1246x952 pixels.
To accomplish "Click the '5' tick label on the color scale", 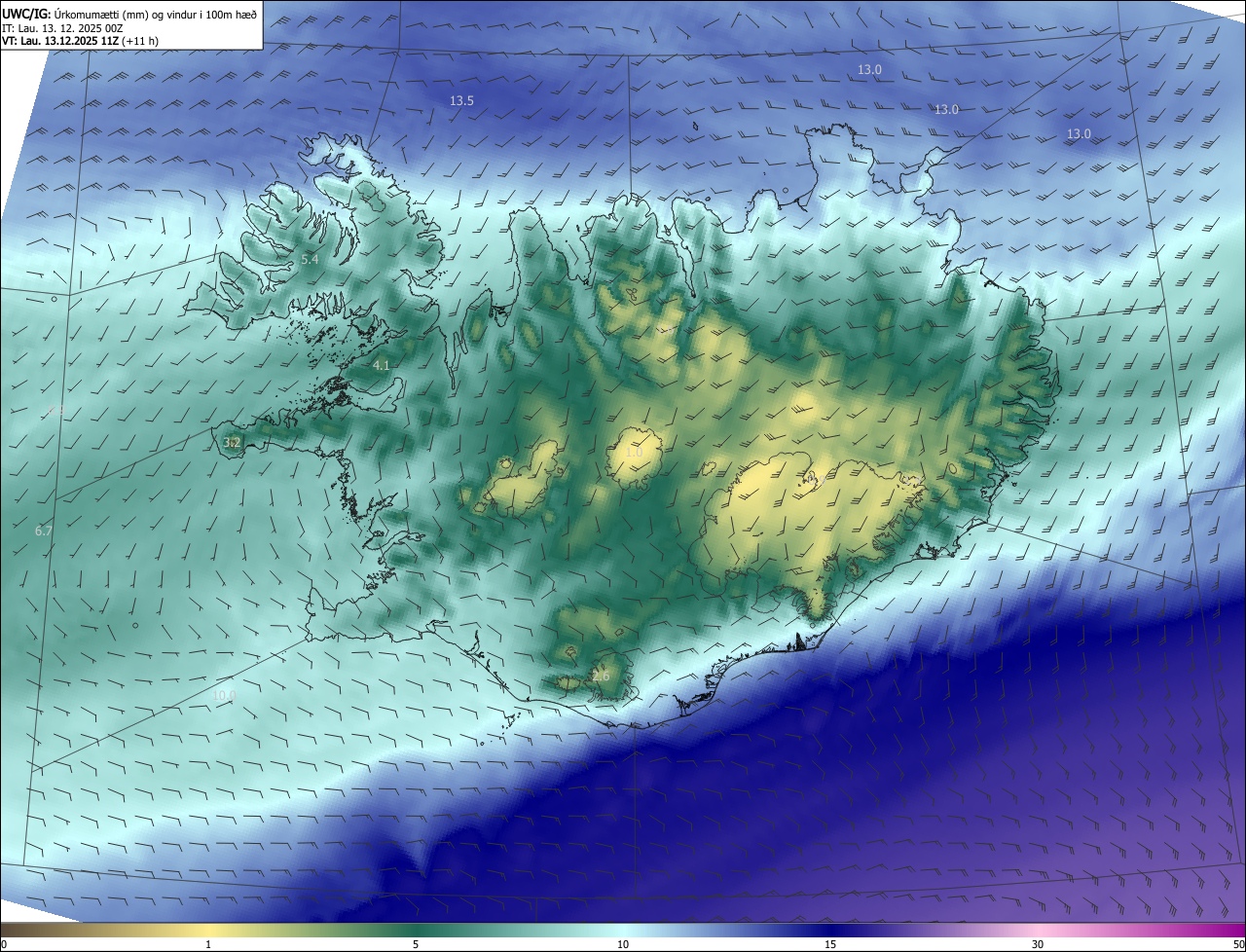I will tap(416, 944).
